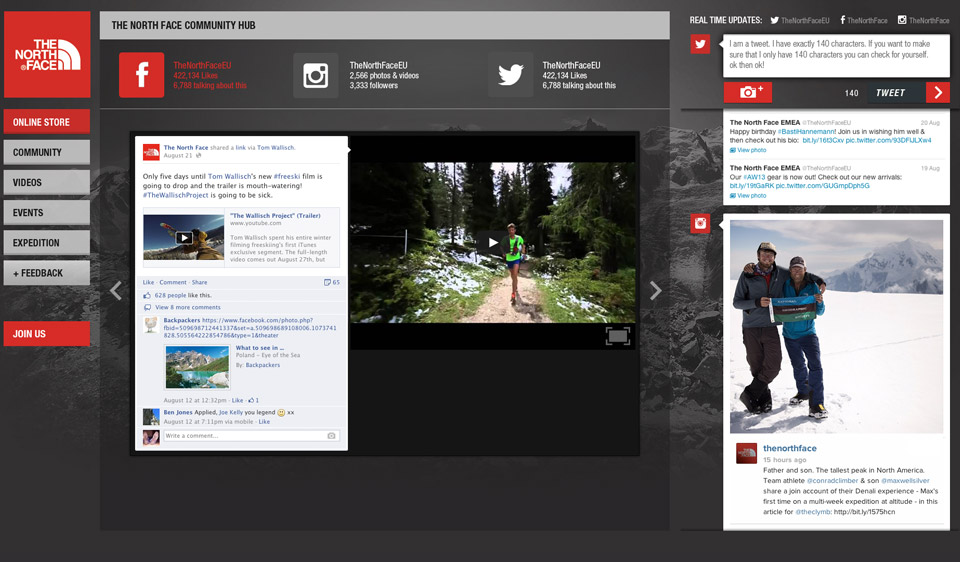
Task: Enter fullscreen on the runner video
Action: (618, 335)
